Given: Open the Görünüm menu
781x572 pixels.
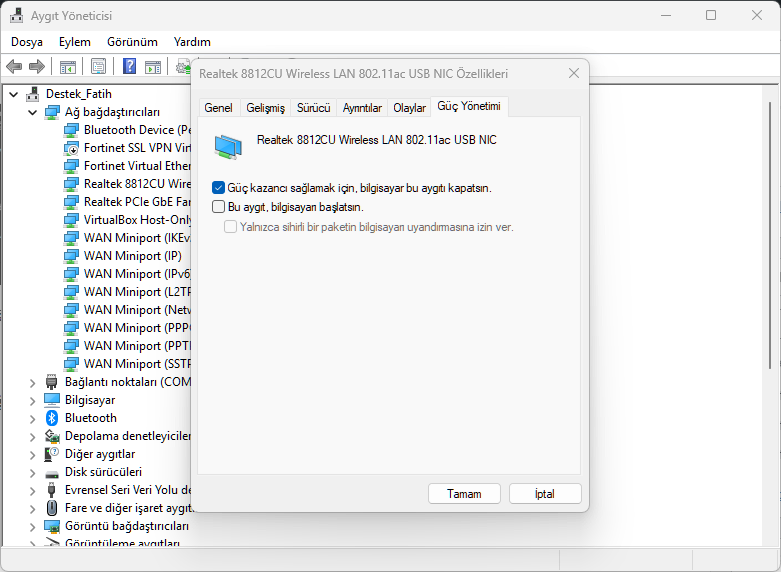Looking at the screenshot, I should (132, 42).
